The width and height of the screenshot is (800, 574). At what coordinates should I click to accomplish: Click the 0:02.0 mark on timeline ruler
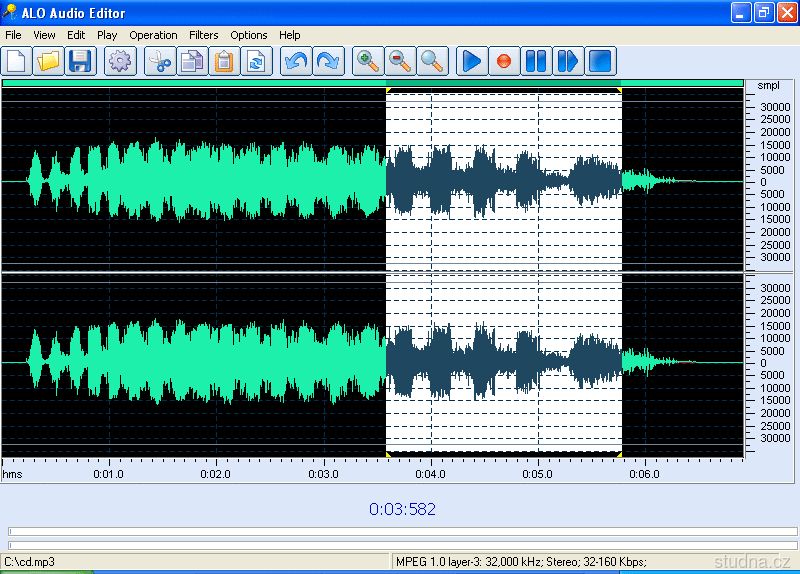pyautogui.click(x=215, y=474)
